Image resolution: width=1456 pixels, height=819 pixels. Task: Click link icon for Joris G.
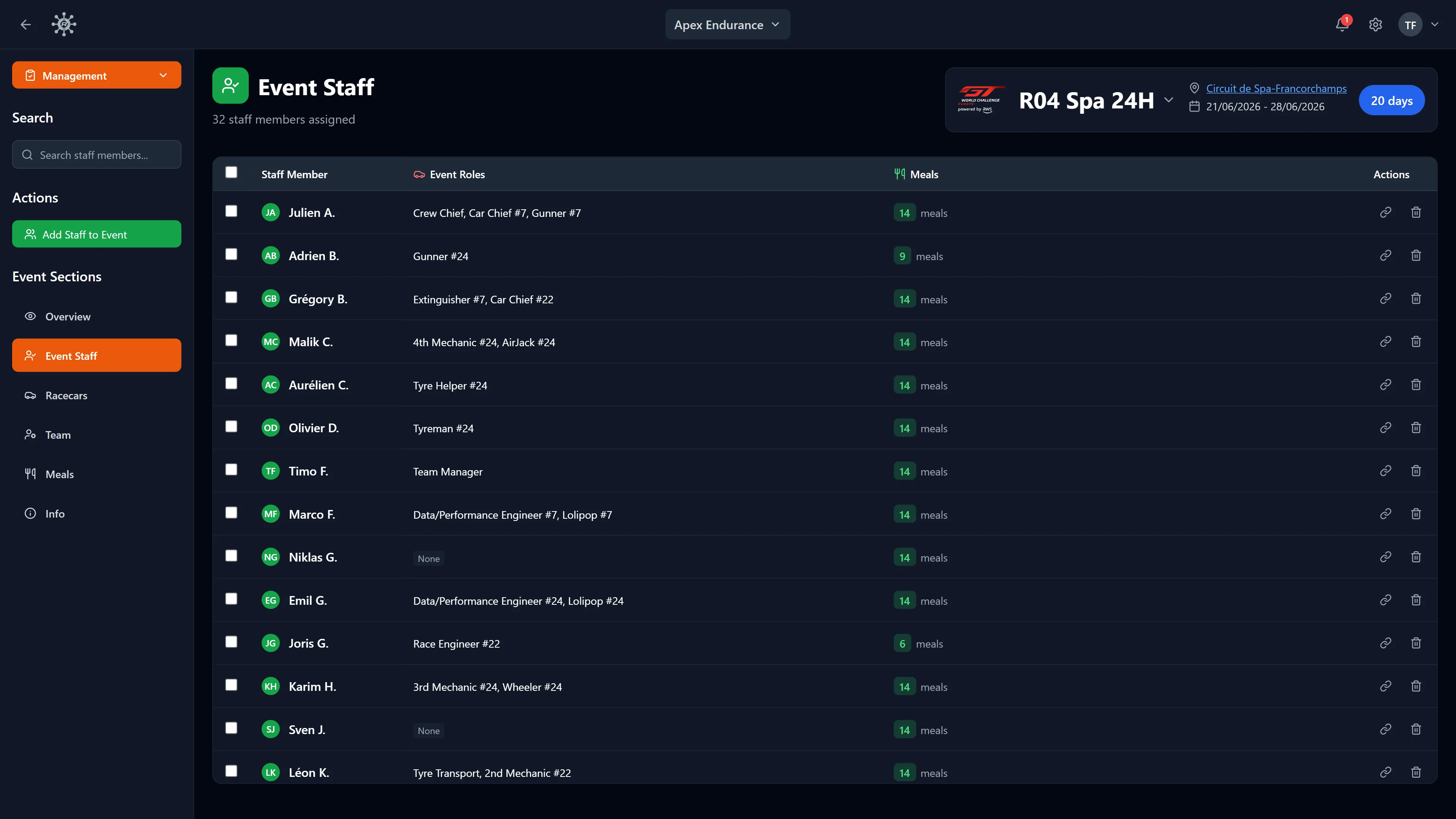[x=1385, y=643]
